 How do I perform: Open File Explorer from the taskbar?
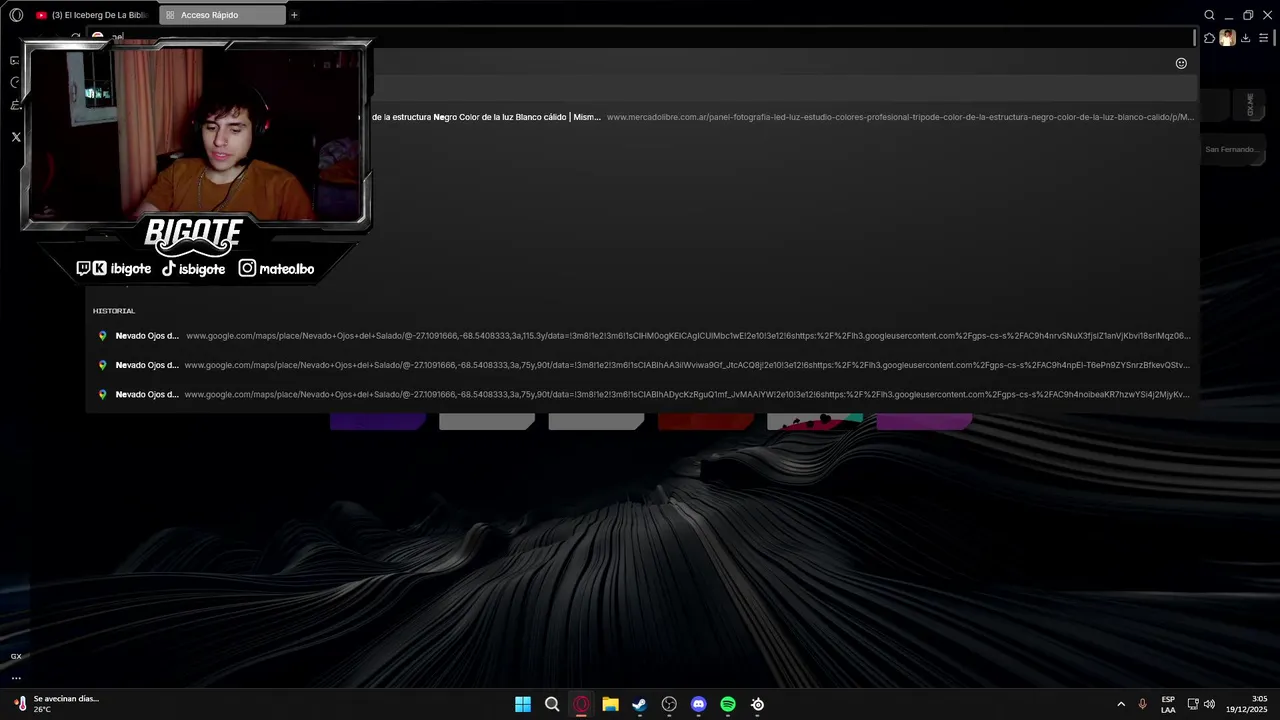(610, 704)
